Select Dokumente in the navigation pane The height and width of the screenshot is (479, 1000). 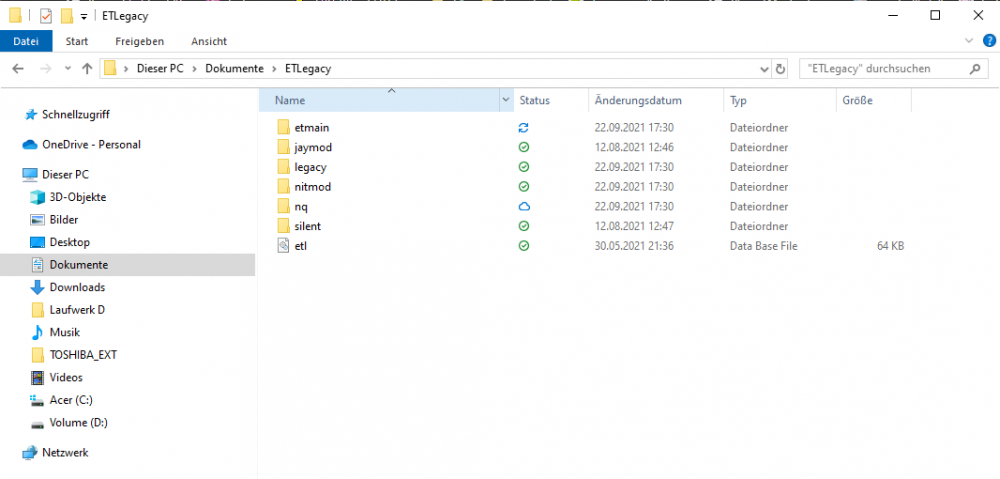click(128, 265)
